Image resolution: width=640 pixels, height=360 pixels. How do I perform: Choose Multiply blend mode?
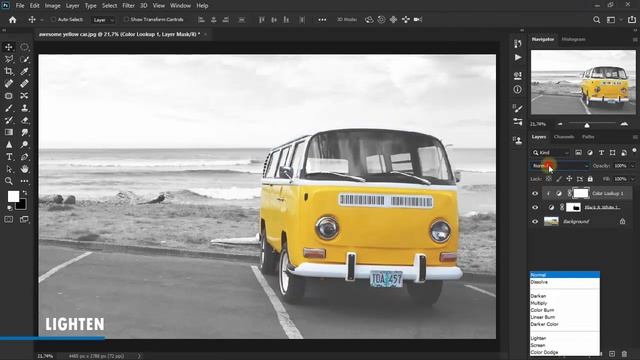click(x=565, y=303)
